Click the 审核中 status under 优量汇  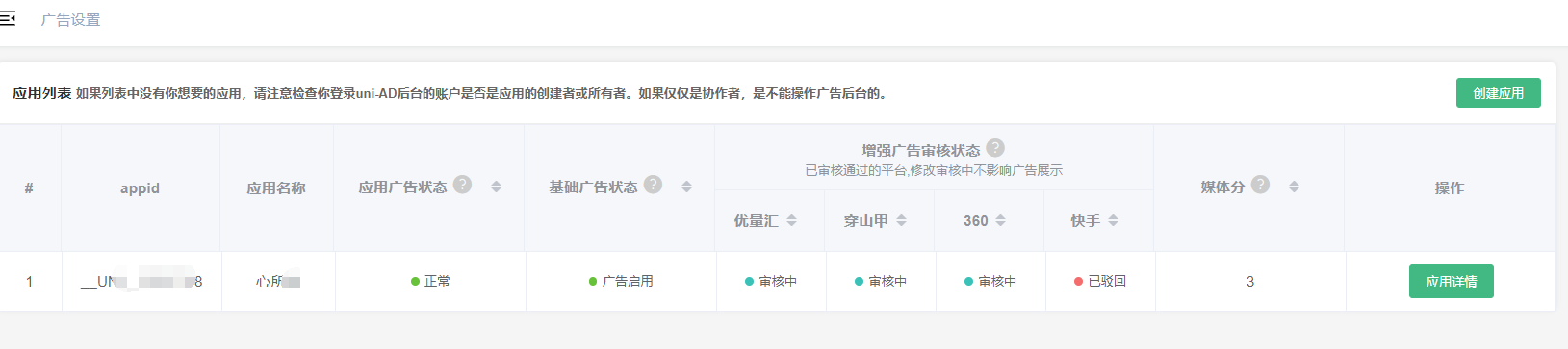(x=770, y=282)
